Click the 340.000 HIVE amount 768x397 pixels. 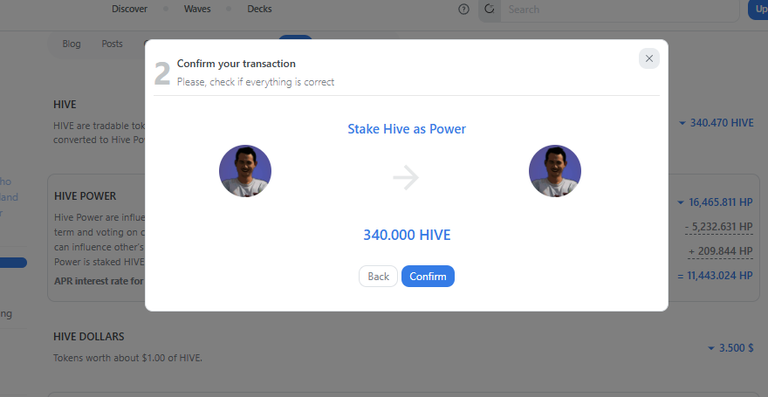click(x=407, y=235)
